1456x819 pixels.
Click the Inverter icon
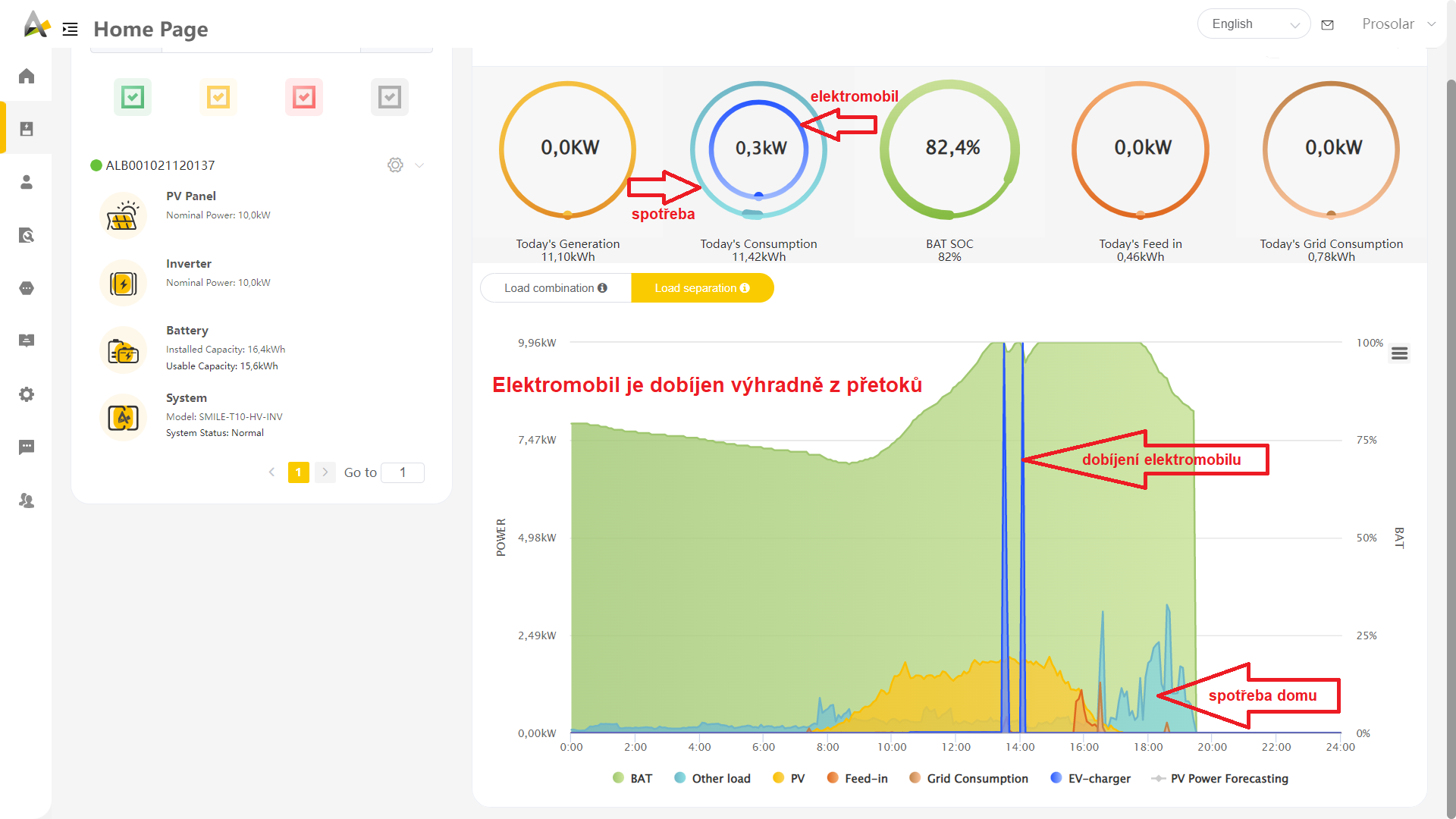click(123, 284)
